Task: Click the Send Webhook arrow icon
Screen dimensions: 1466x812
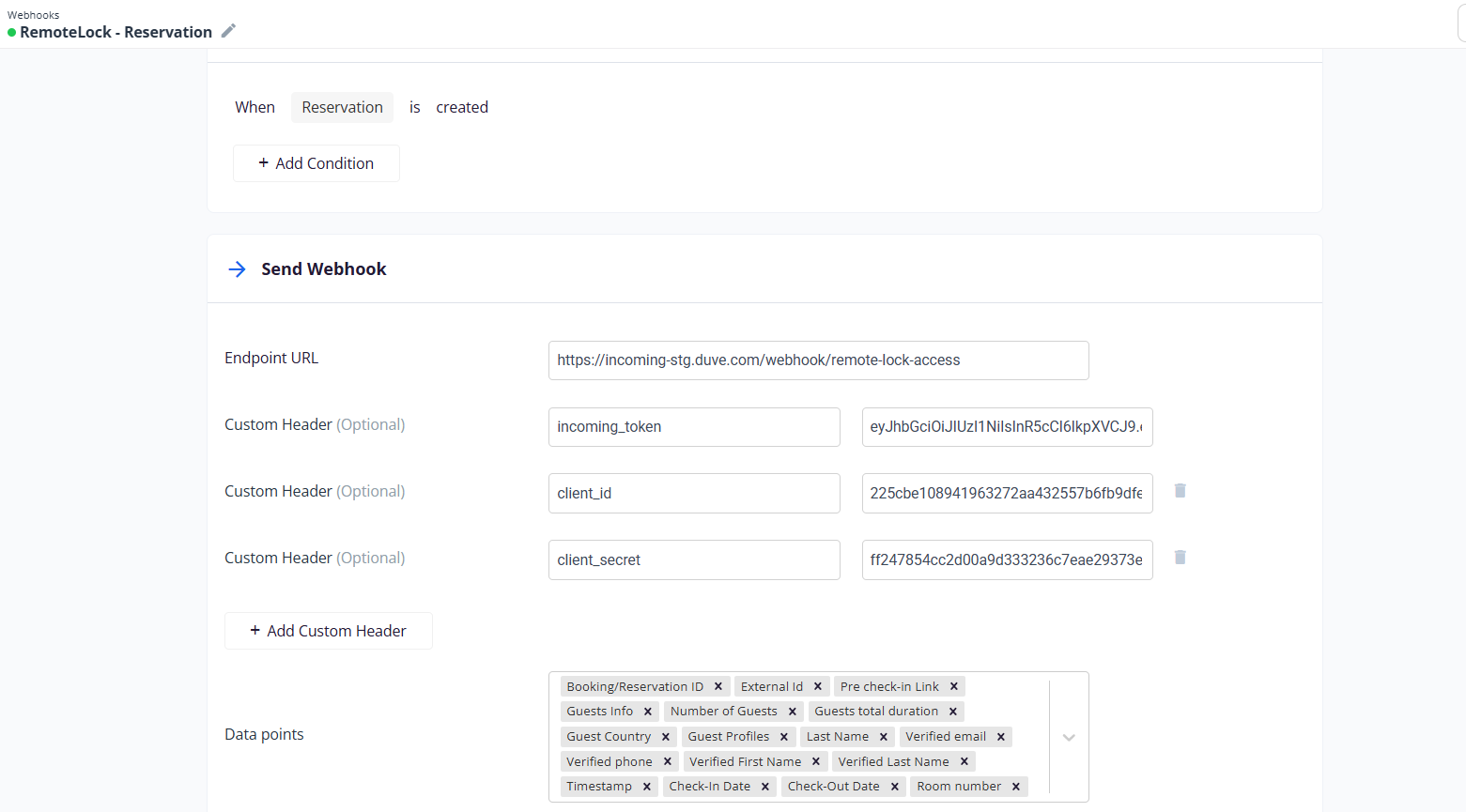Action: pyautogui.click(x=237, y=269)
